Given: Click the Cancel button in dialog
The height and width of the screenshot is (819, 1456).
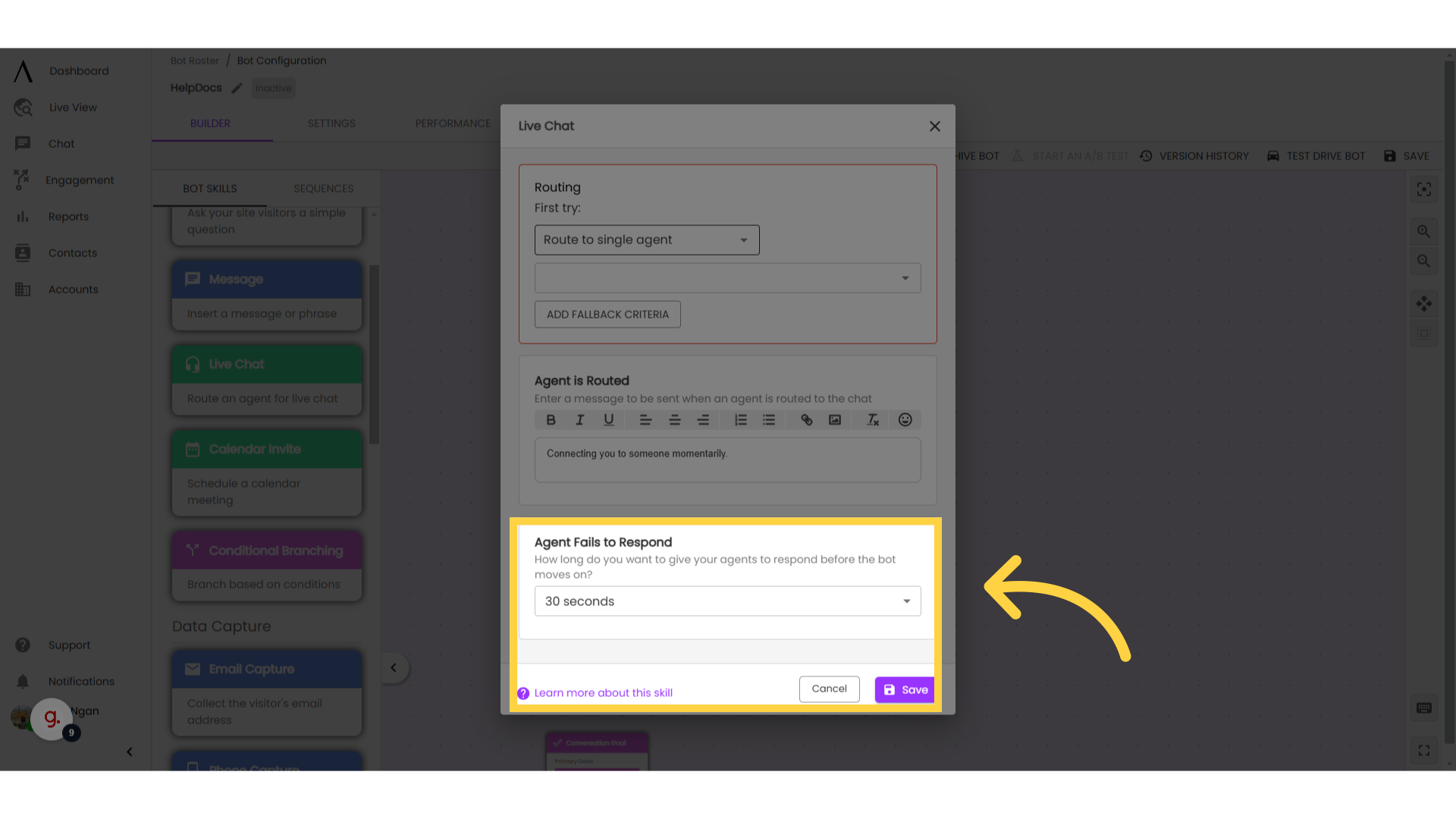Looking at the screenshot, I should tap(829, 688).
